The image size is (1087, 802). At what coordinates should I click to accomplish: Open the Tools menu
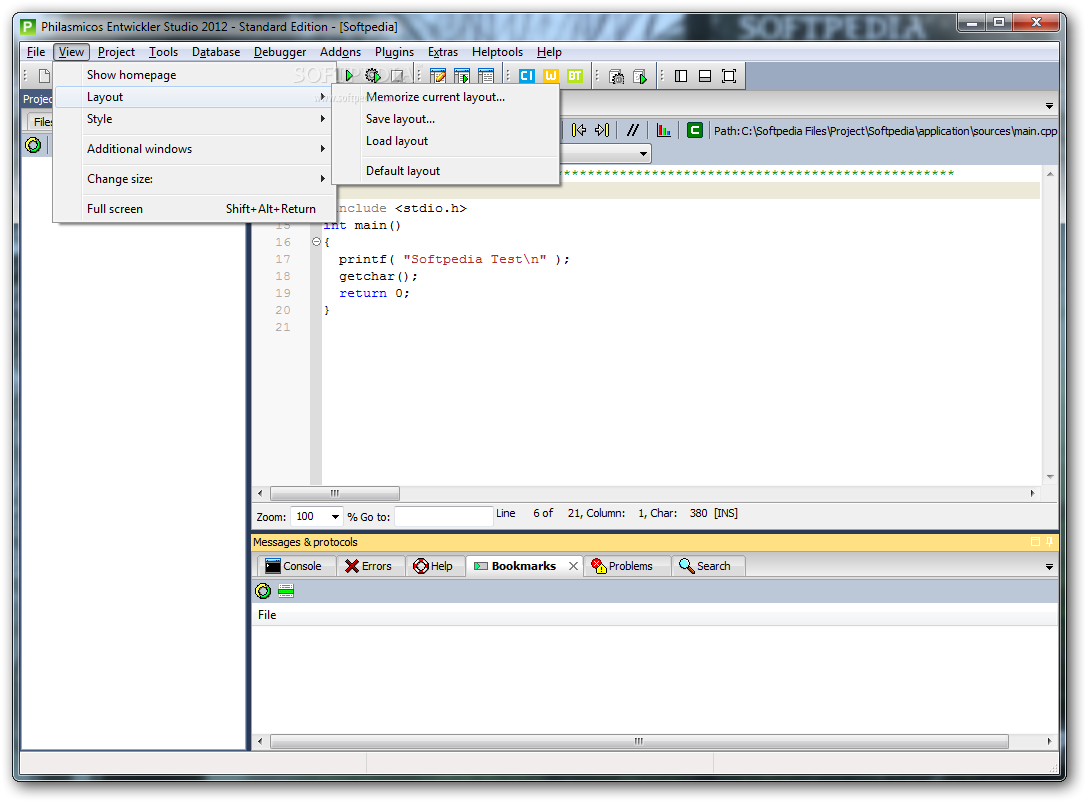tap(163, 52)
